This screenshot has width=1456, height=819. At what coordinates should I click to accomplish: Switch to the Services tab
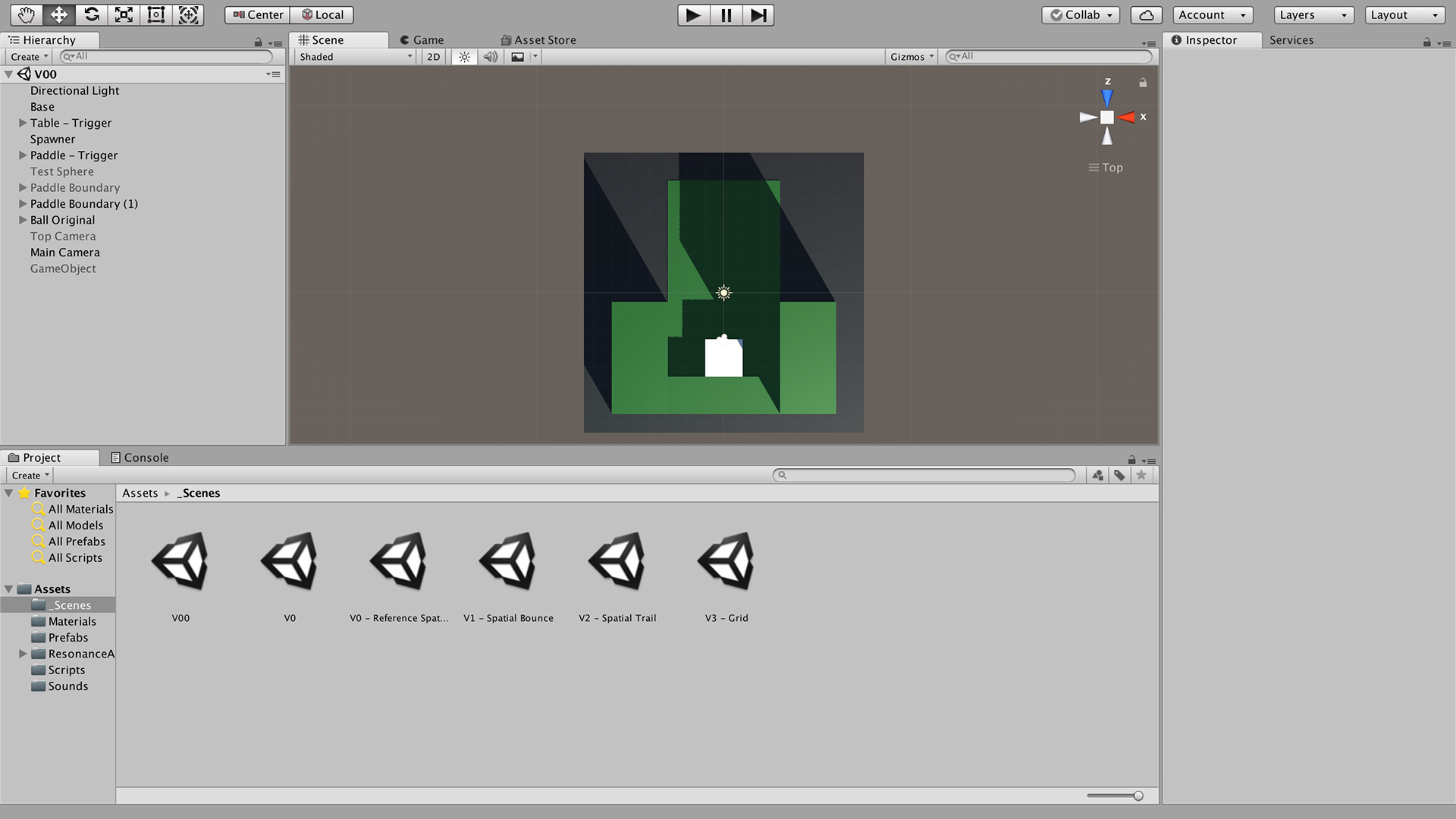(1291, 40)
